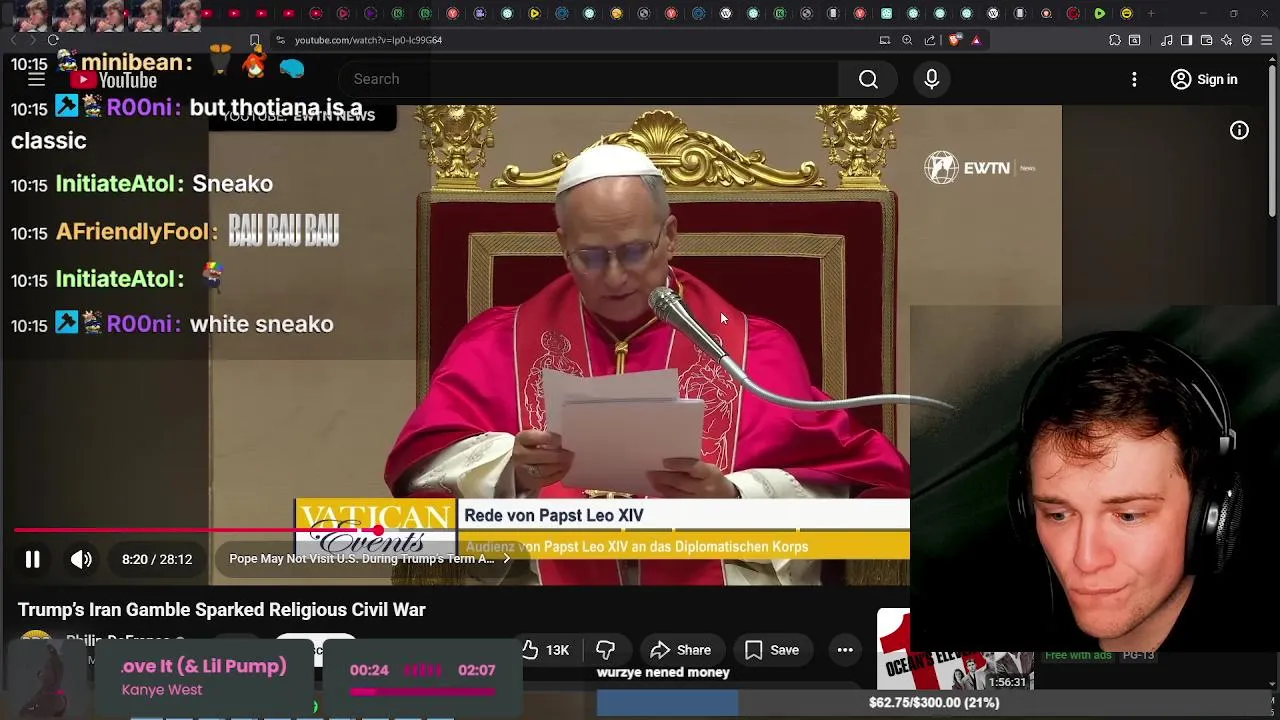Click the EWTN logo in video
Viewport: 1280px width, 720px height.
980,168
